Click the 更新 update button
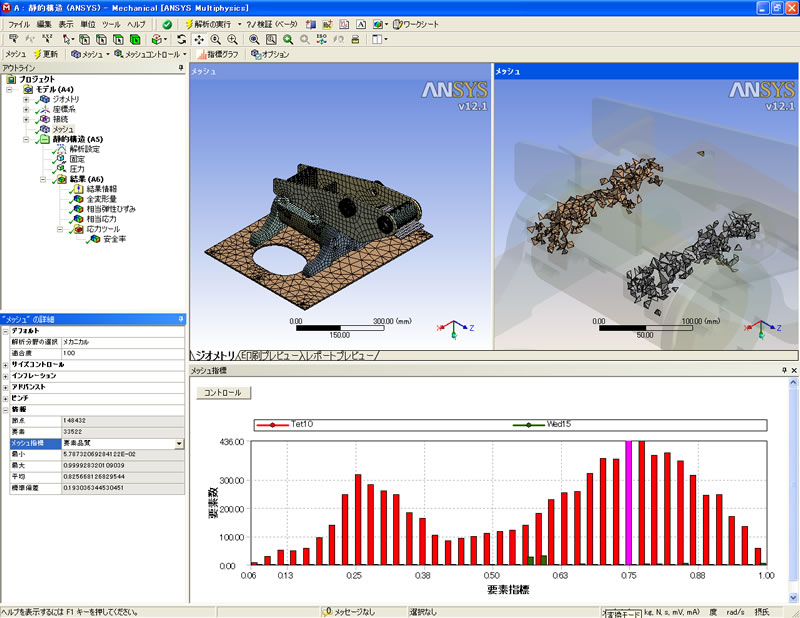The width and height of the screenshot is (800, 618). (46, 54)
